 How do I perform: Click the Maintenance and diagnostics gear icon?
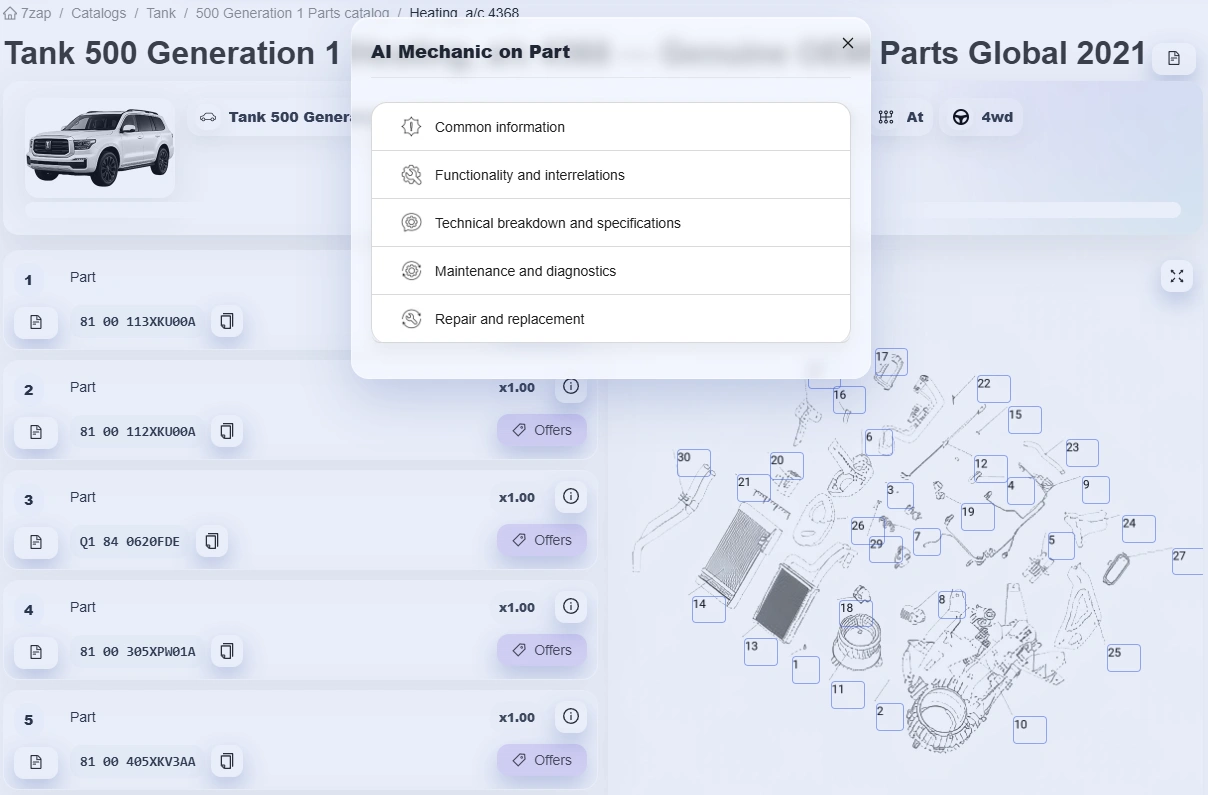[x=411, y=271]
